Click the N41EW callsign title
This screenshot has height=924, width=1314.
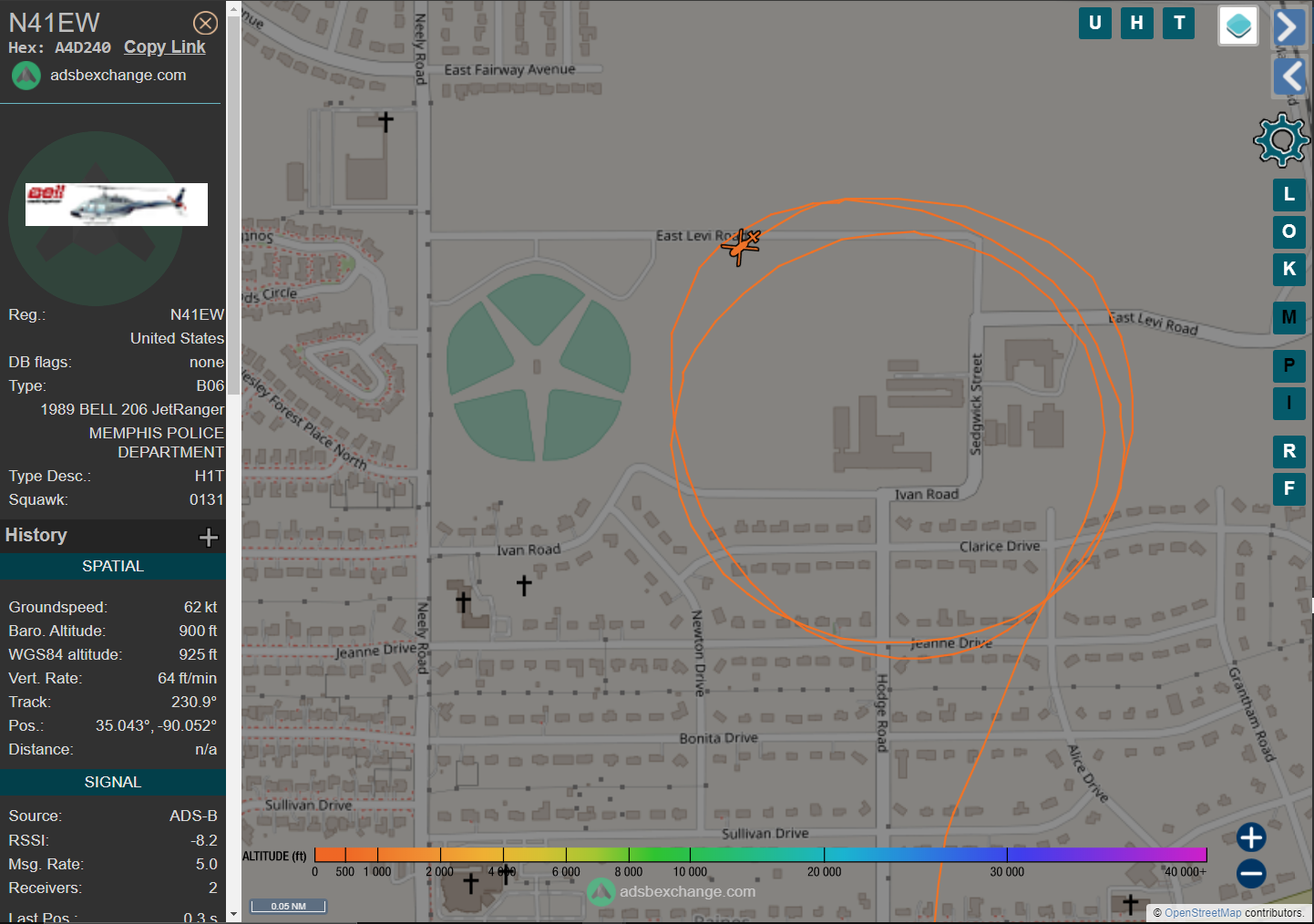(55, 23)
